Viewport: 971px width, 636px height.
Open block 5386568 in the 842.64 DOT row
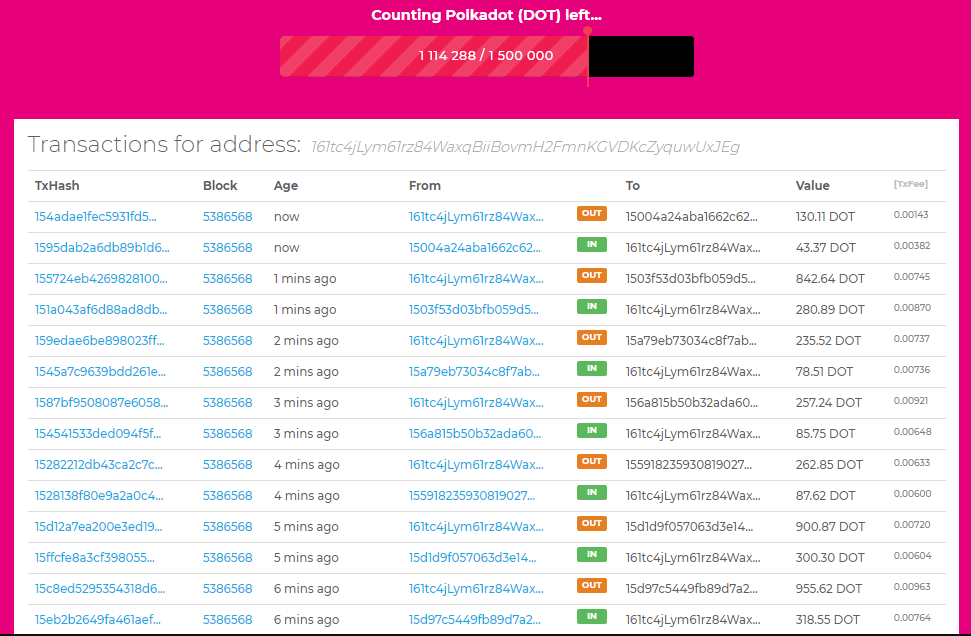point(227,279)
